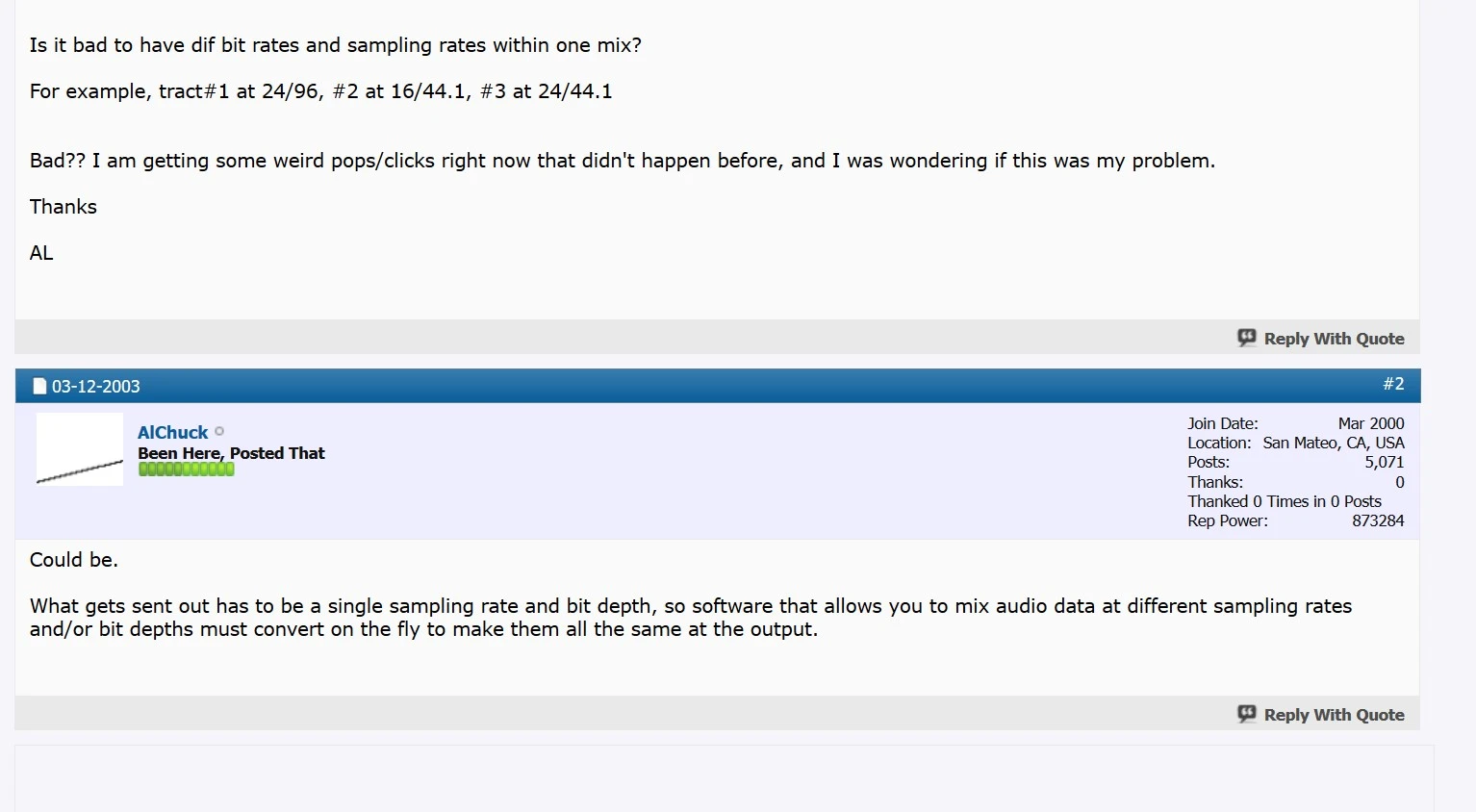Open the AlChuck username profile link

click(x=172, y=433)
